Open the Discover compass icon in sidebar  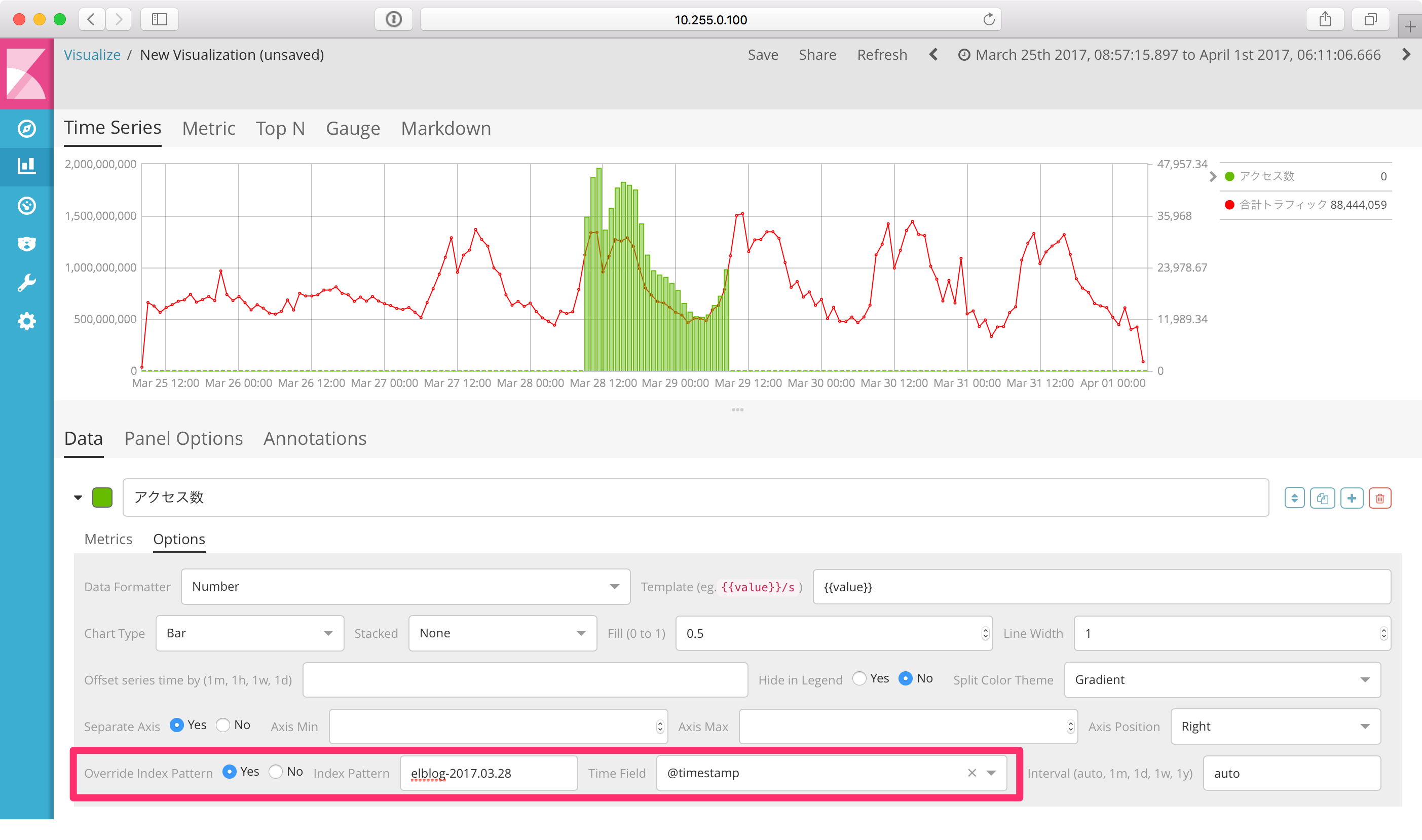coord(26,129)
